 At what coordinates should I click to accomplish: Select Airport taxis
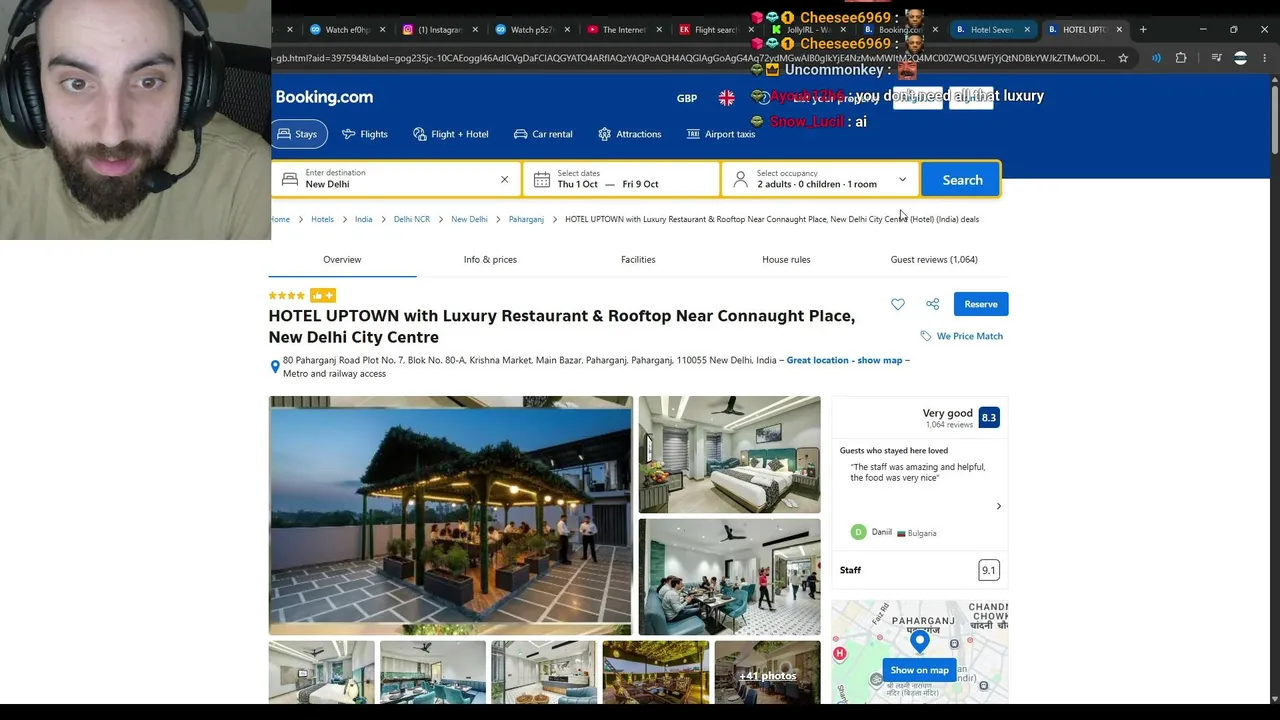click(x=721, y=134)
